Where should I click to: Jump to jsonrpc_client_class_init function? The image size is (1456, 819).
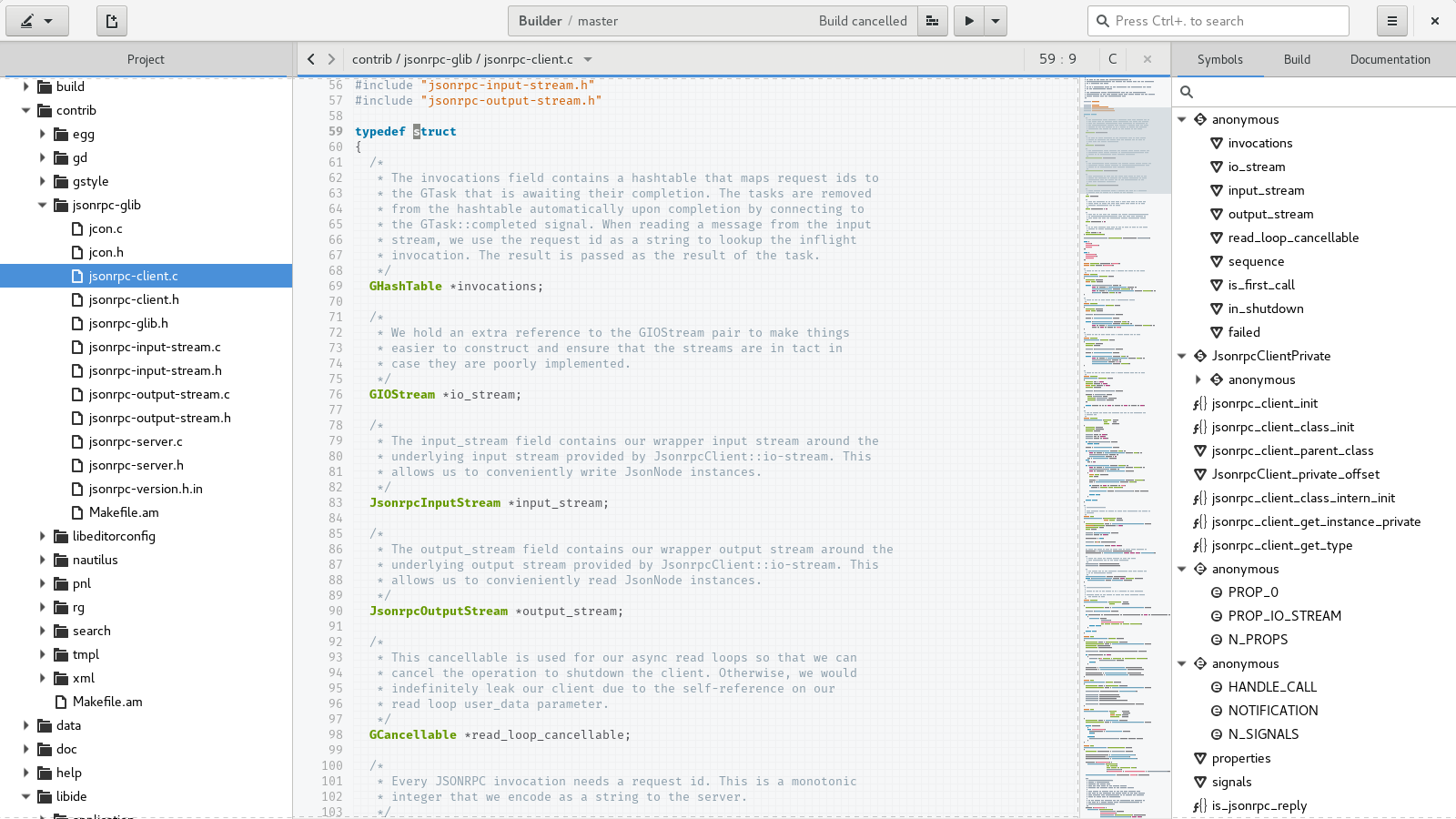[x=1282, y=427]
